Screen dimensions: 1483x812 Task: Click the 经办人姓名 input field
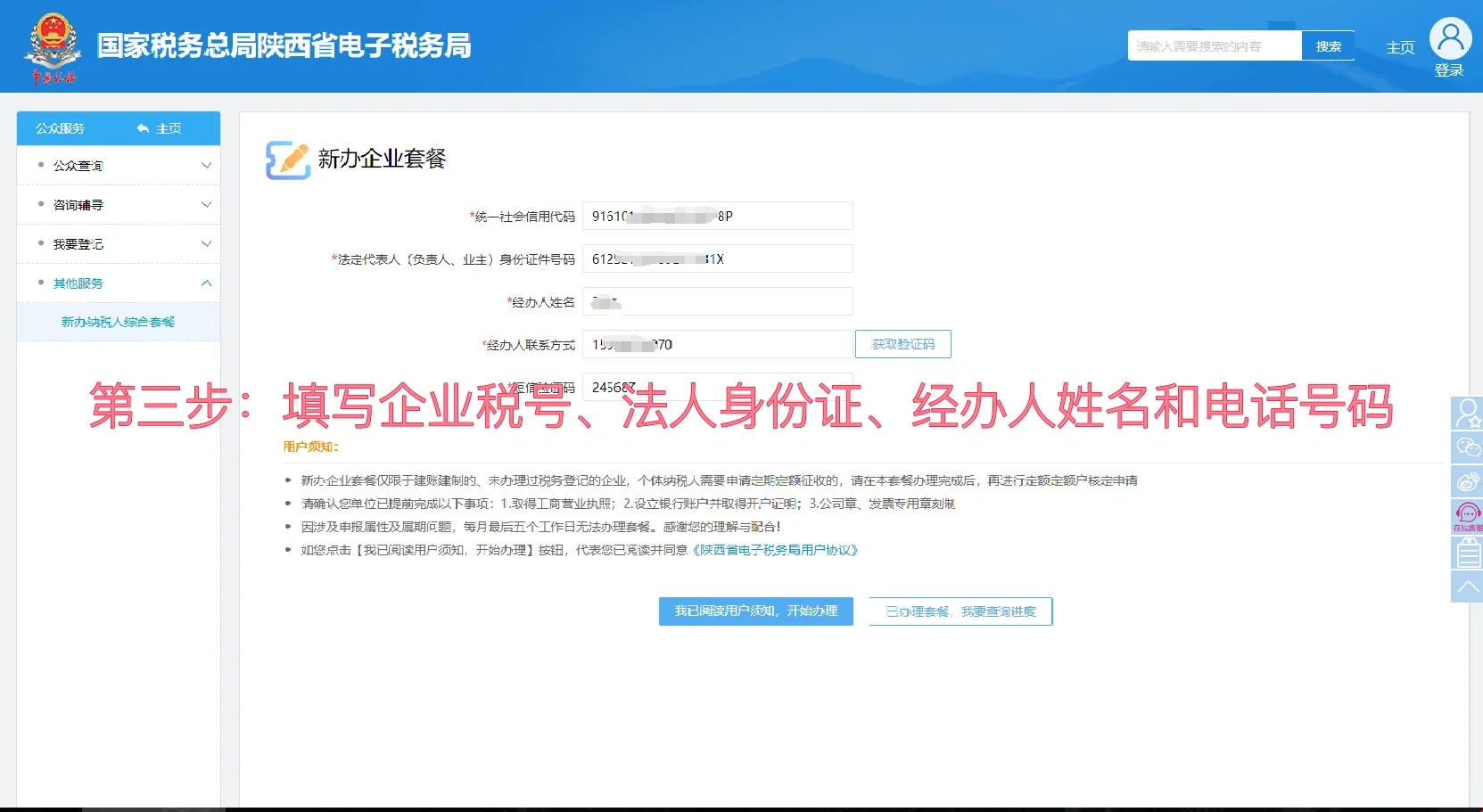717,302
